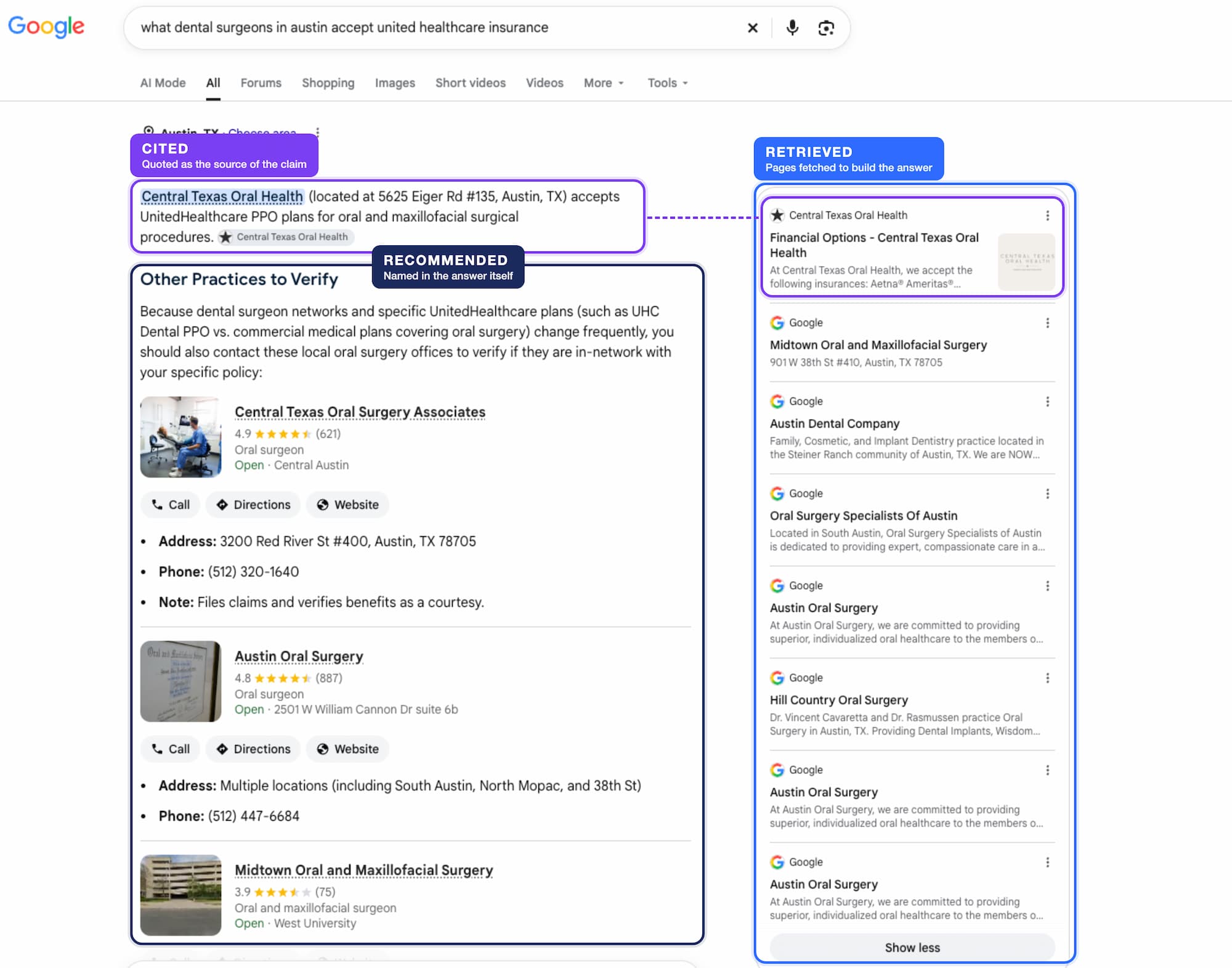Expand the Tools dropdown
This screenshot has height=968, width=1232.
pos(668,83)
